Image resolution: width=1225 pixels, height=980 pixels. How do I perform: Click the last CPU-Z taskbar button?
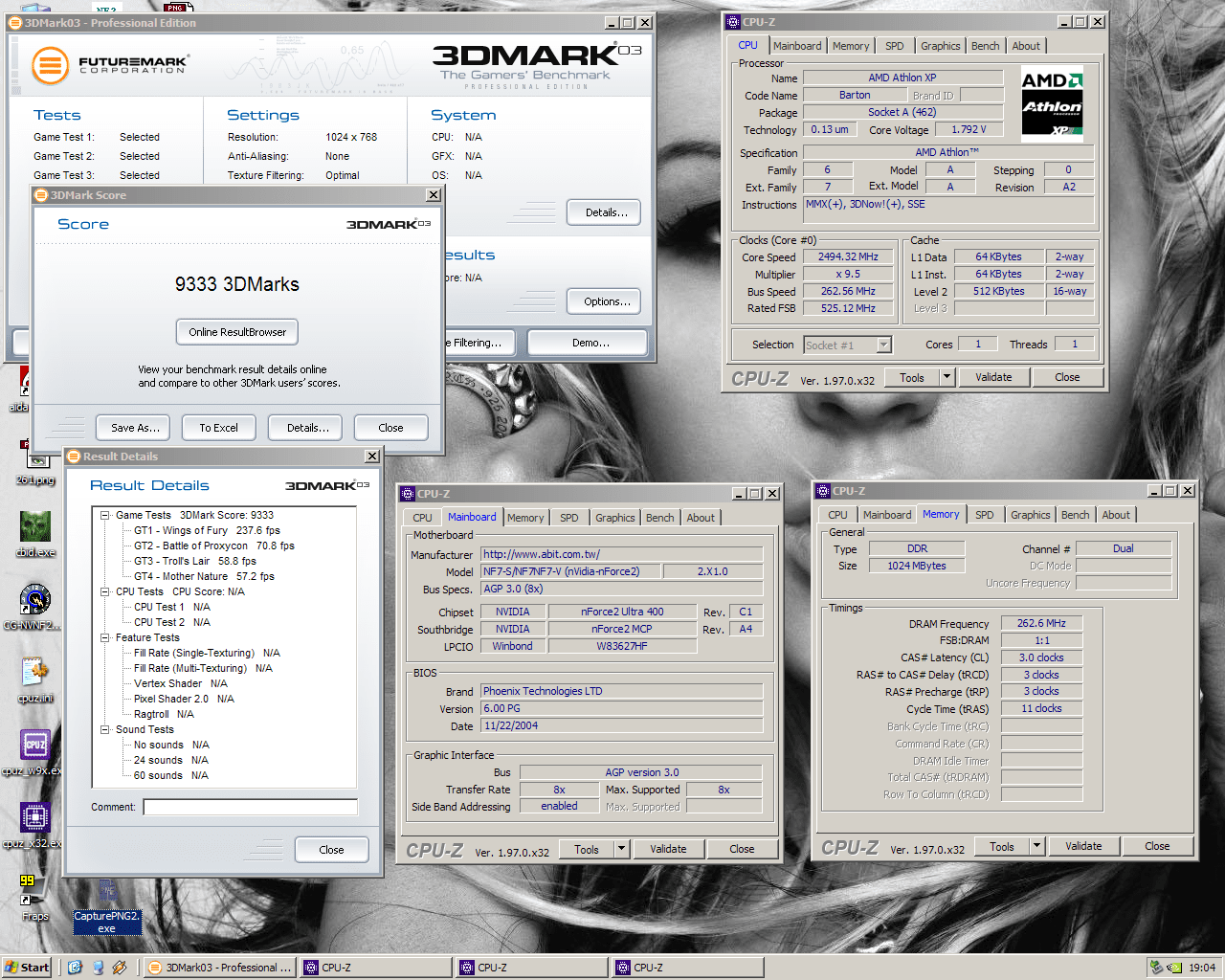coord(687,968)
